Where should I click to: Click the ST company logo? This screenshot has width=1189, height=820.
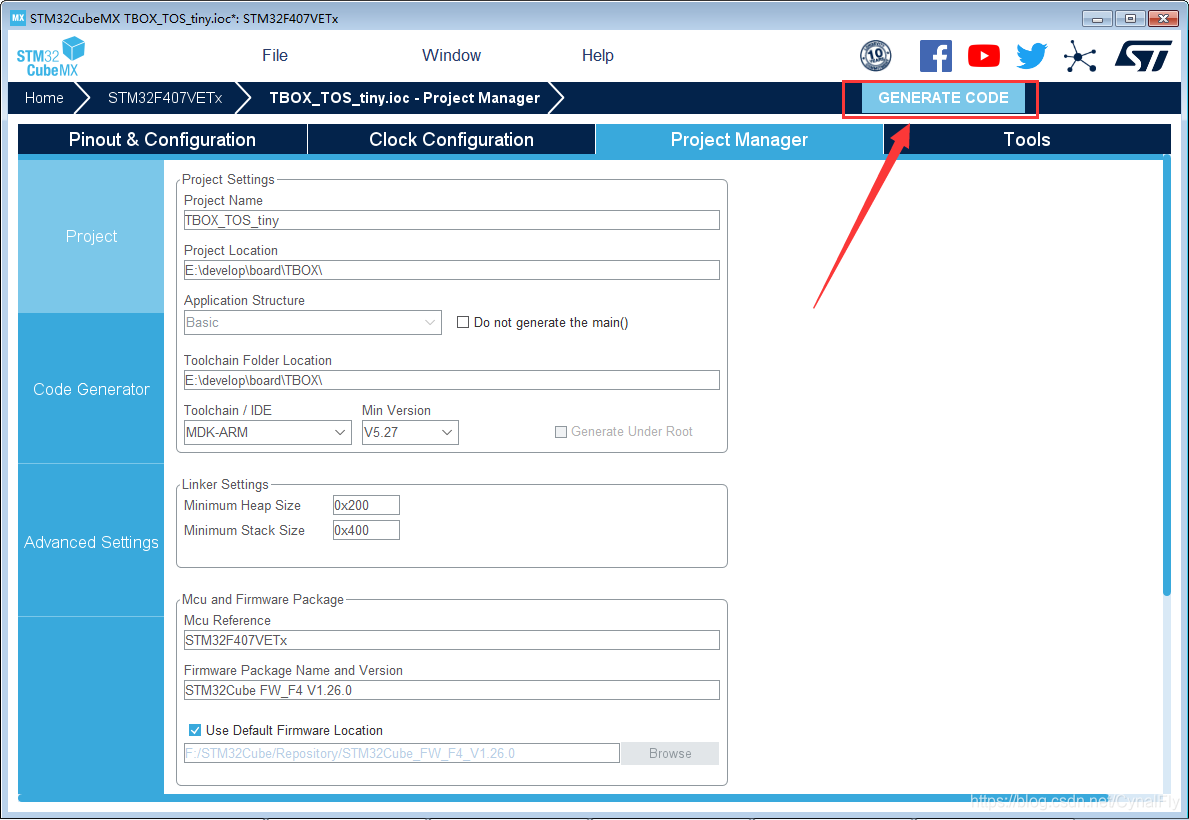1144,56
